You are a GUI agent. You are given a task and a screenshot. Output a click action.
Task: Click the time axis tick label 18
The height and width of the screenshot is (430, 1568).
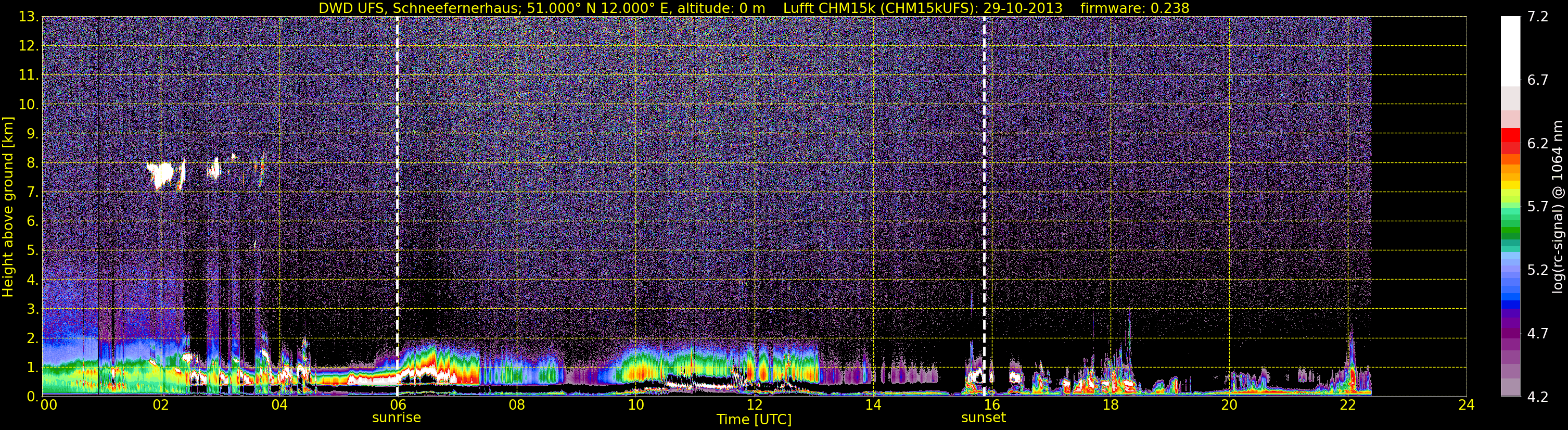pos(1110,406)
